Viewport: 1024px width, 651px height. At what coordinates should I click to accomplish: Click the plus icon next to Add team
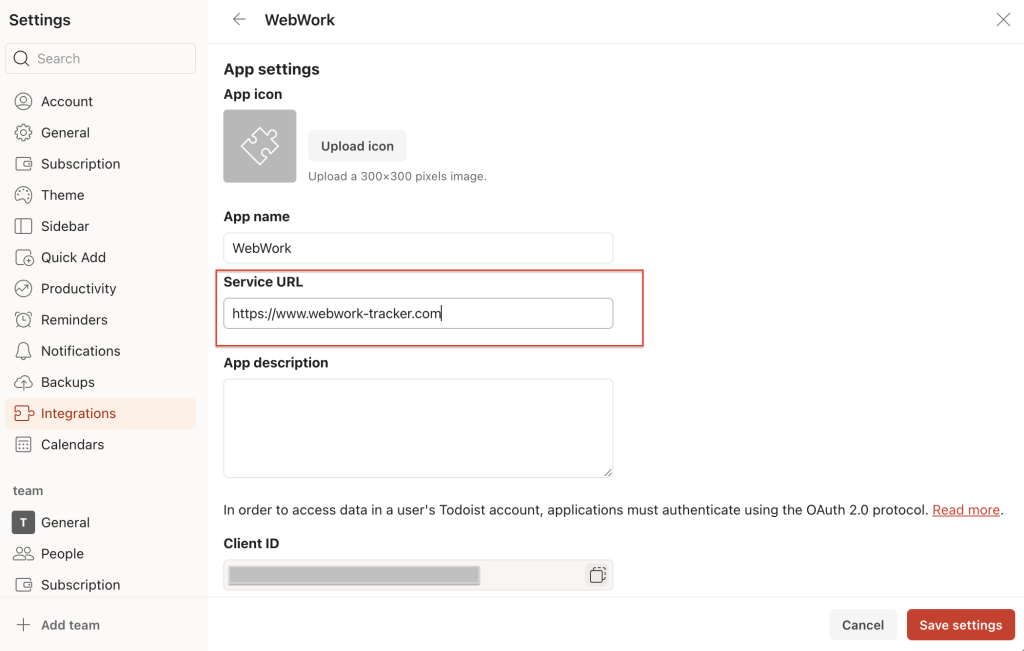tap(23, 625)
